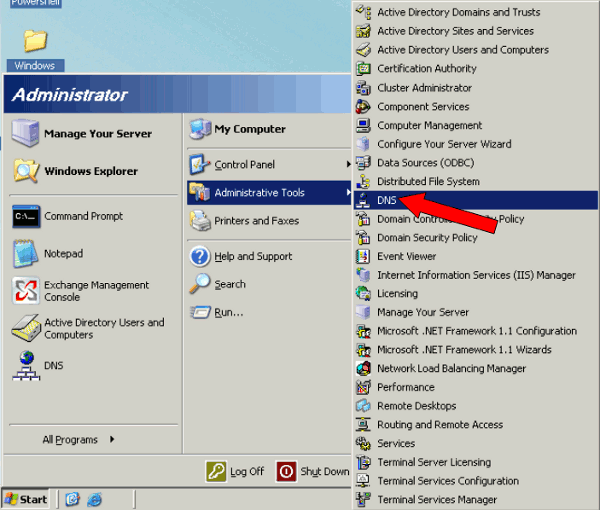Open Microsoft .NET Framework 1.1 Configuration

(x=476, y=331)
